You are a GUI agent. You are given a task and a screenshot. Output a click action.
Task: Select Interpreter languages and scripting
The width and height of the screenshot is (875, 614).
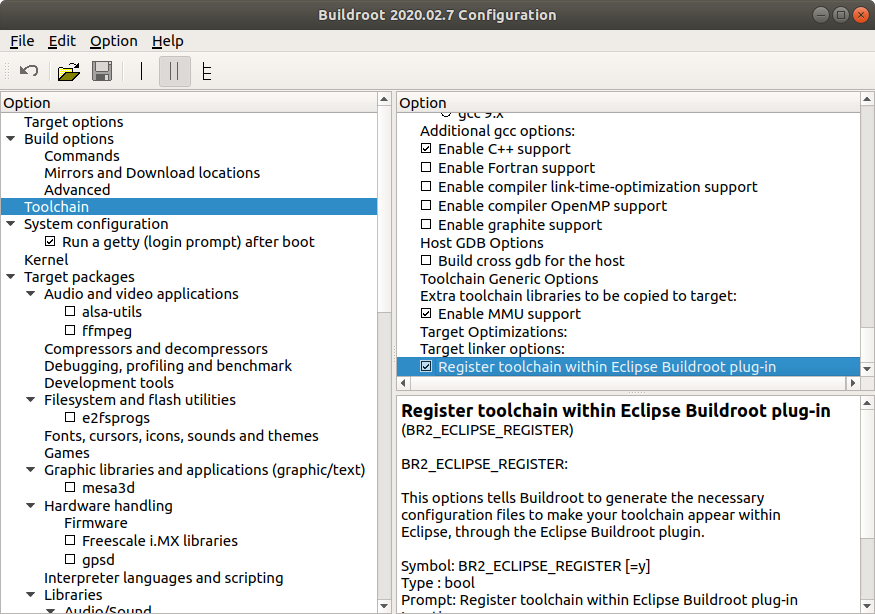click(164, 578)
